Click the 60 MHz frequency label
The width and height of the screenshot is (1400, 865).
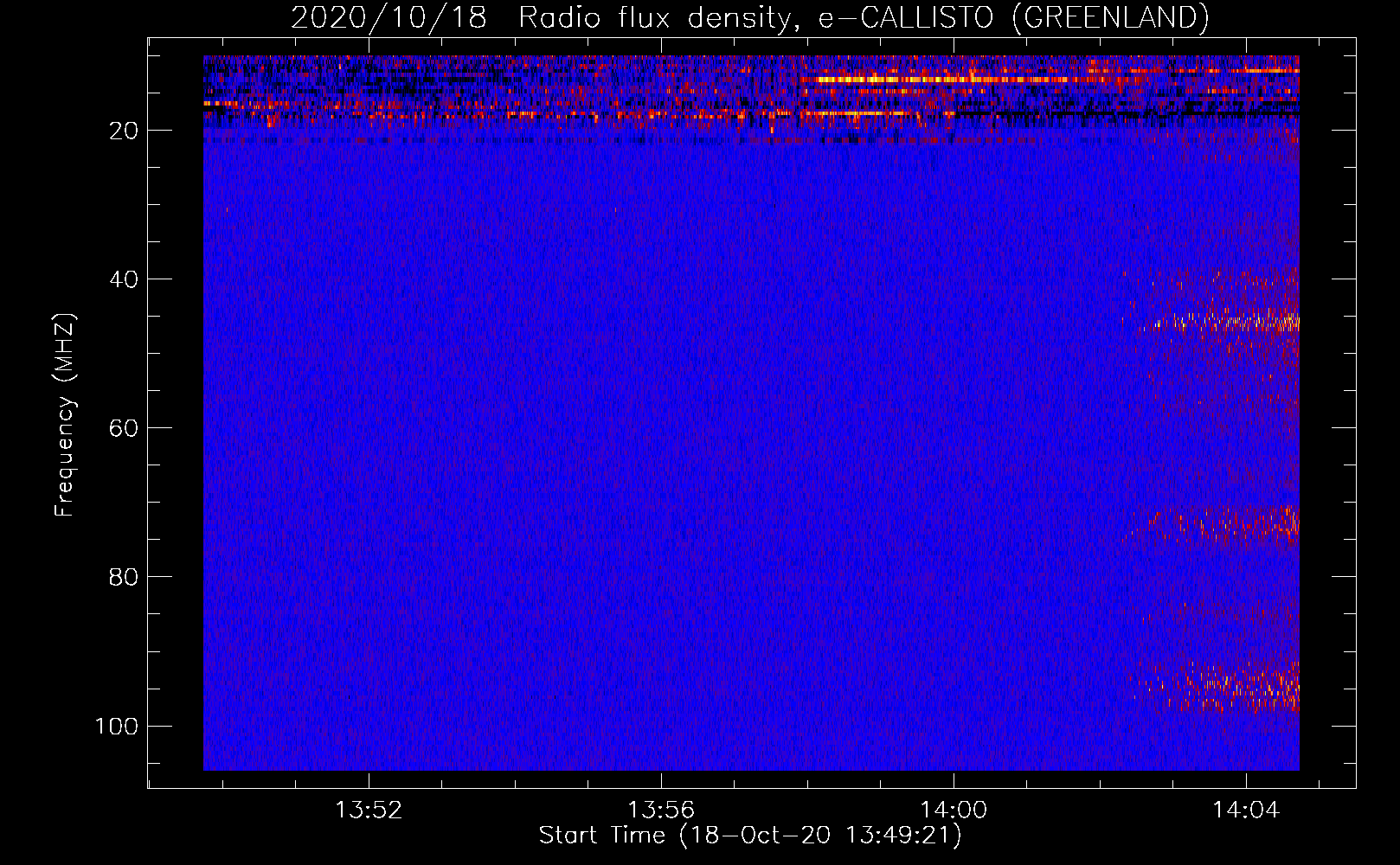click(x=124, y=428)
